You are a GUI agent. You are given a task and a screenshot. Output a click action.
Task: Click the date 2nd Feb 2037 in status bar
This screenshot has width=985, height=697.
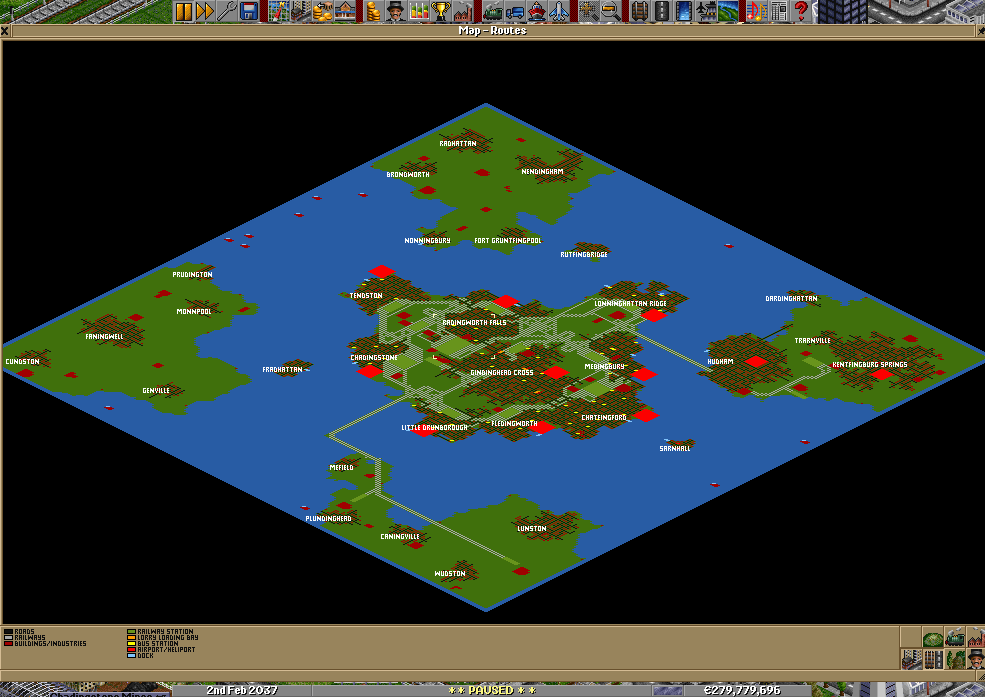[x=242, y=690]
